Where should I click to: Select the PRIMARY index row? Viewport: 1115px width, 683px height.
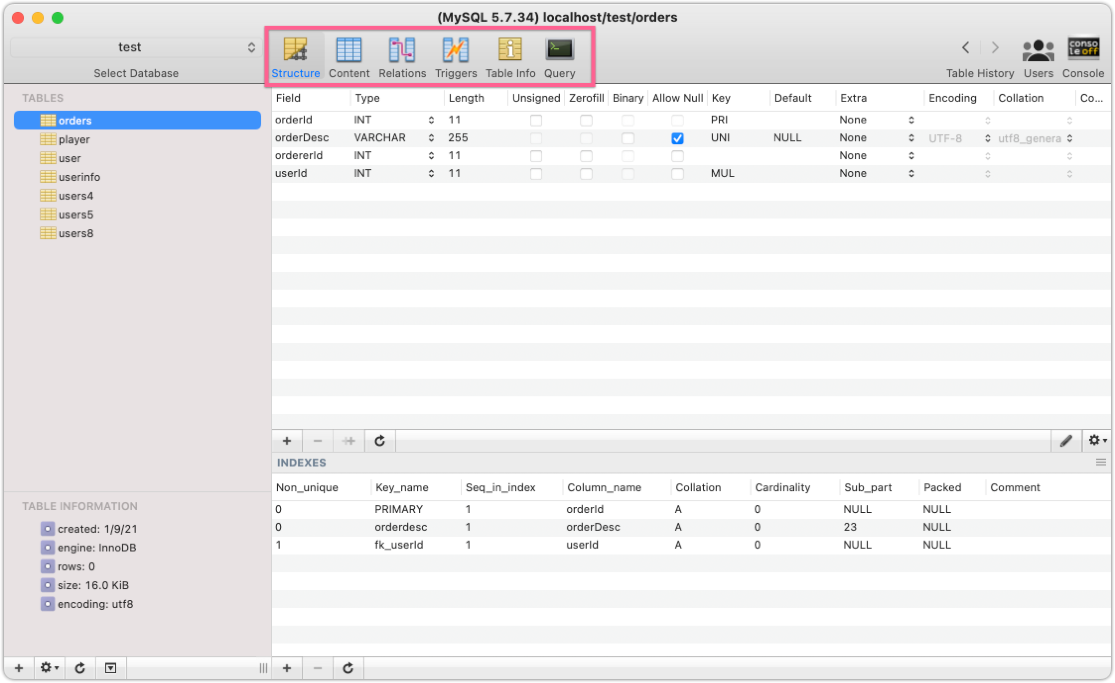click(691, 509)
